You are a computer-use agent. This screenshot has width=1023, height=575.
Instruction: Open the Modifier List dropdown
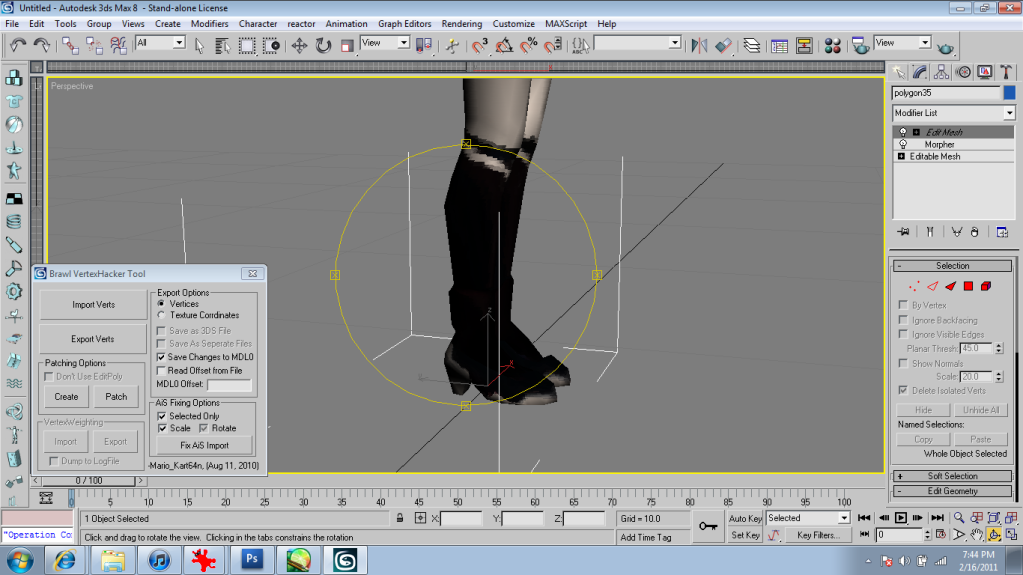coord(953,113)
